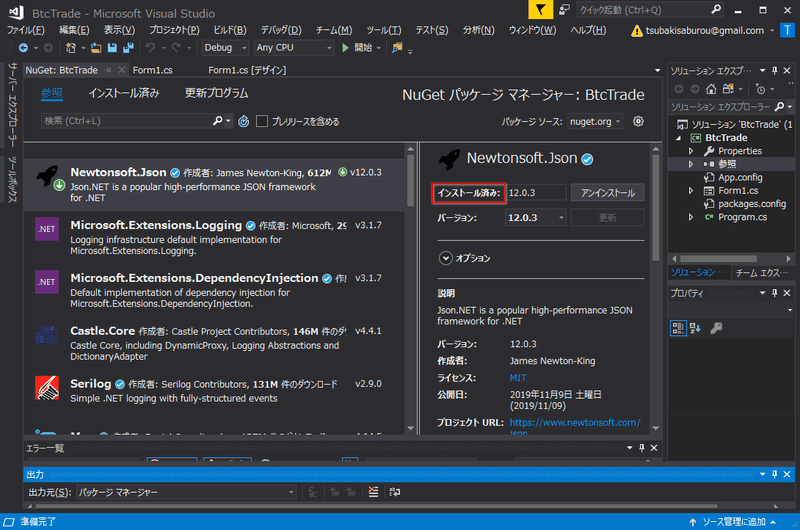Click the account warning triangle icon
The width and height of the screenshot is (800, 530).
pos(637,31)
